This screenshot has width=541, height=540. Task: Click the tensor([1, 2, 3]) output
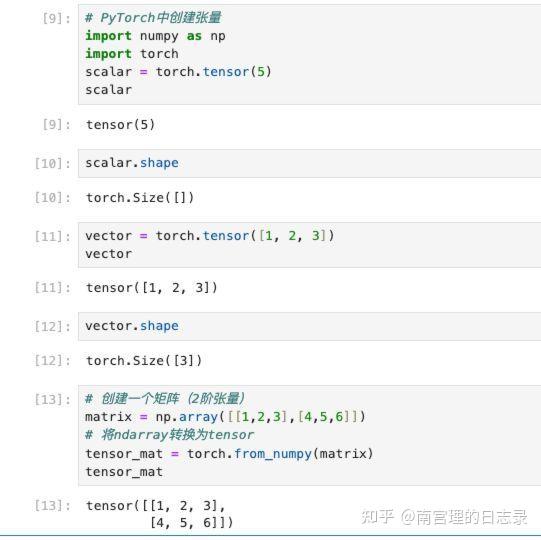[x=151, y=287]
